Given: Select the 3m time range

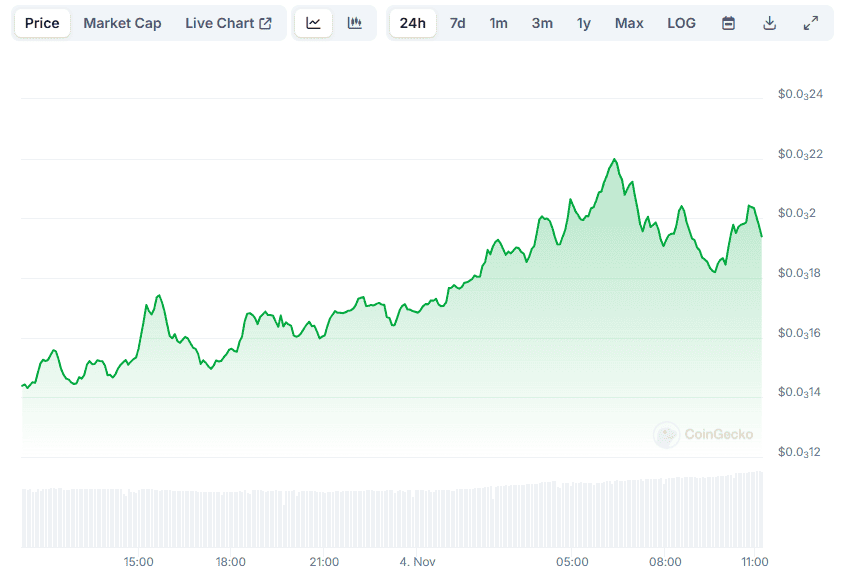Looking at the screenshot, I should point(542,23).
